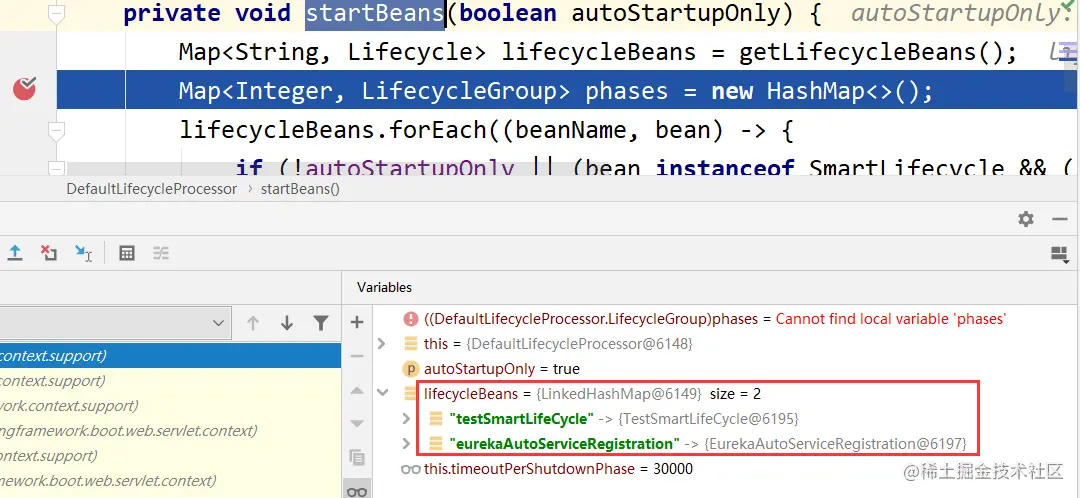Expand the eurekaAutoServiceRegistration entry

tap(406, 444)
